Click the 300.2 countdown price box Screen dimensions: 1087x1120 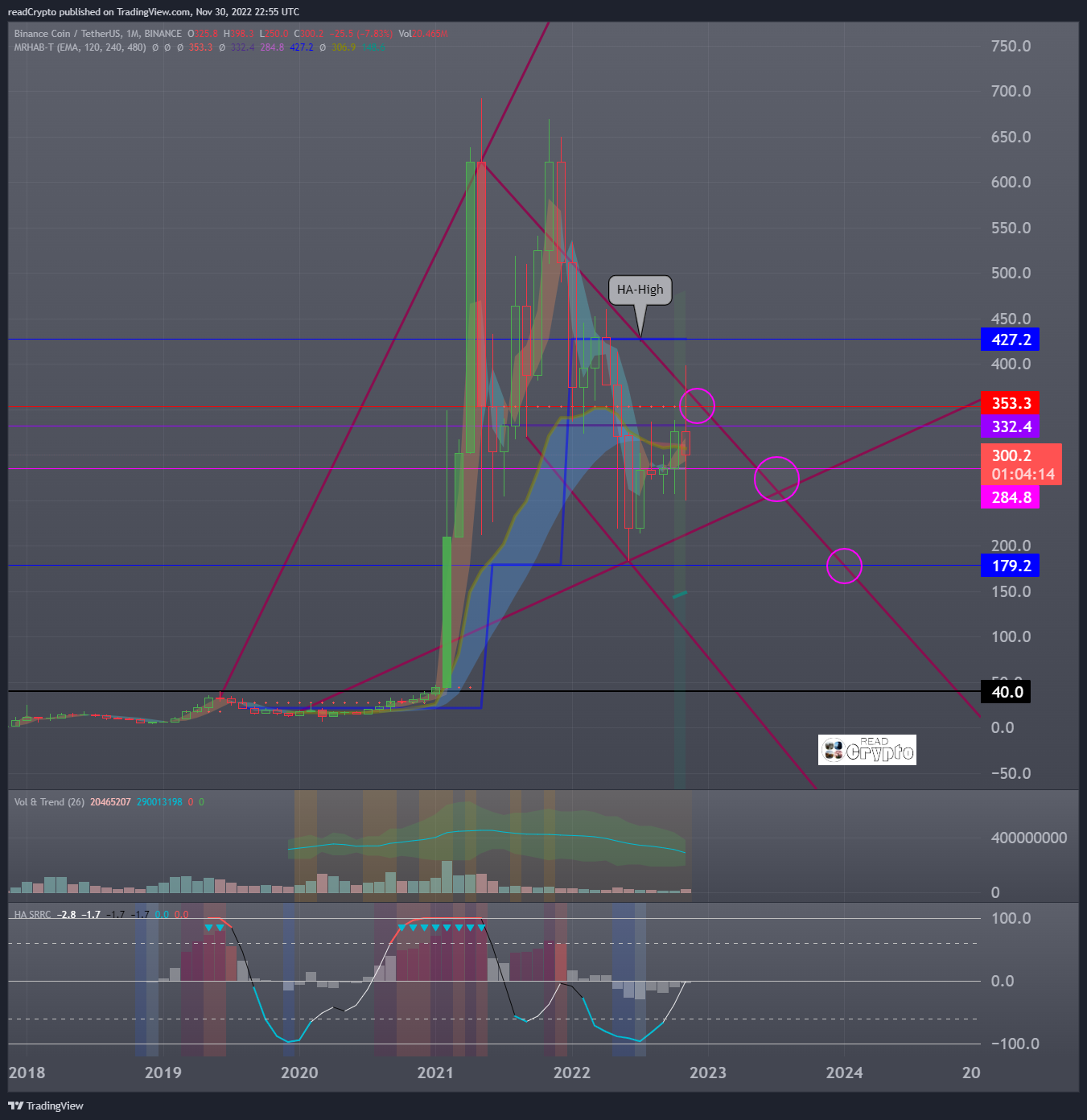1020,464
